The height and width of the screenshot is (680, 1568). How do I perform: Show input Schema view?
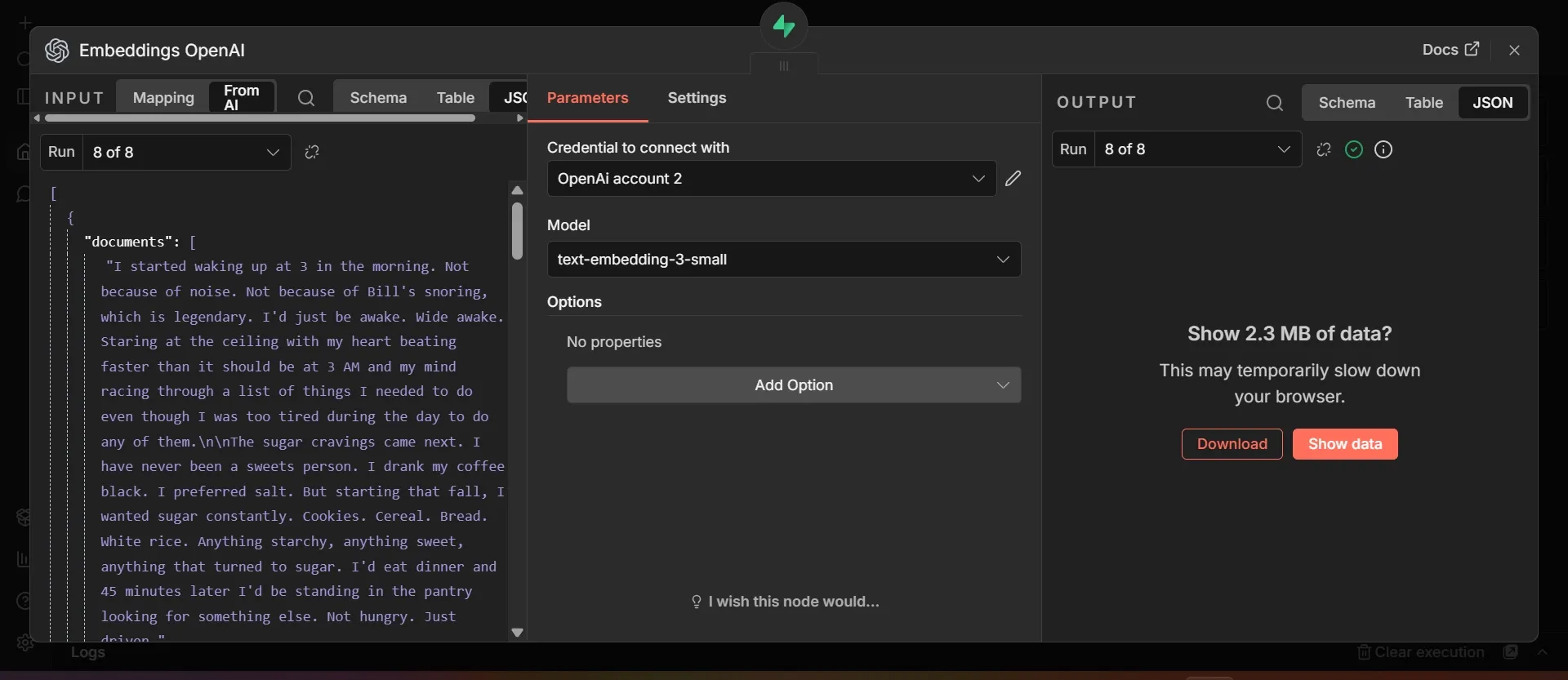[x=378, y=98]
